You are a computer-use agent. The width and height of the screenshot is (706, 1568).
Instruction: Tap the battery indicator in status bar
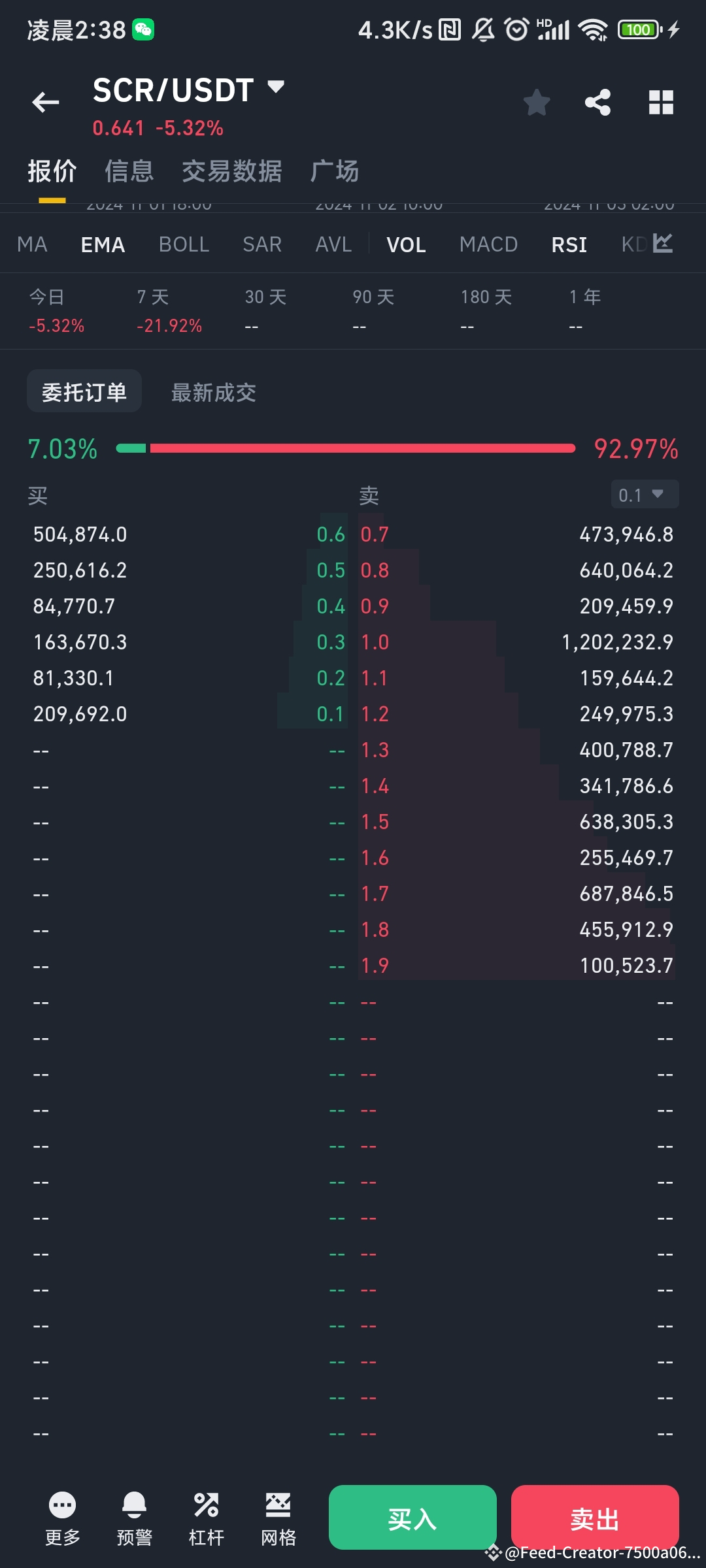pos(641,30)
